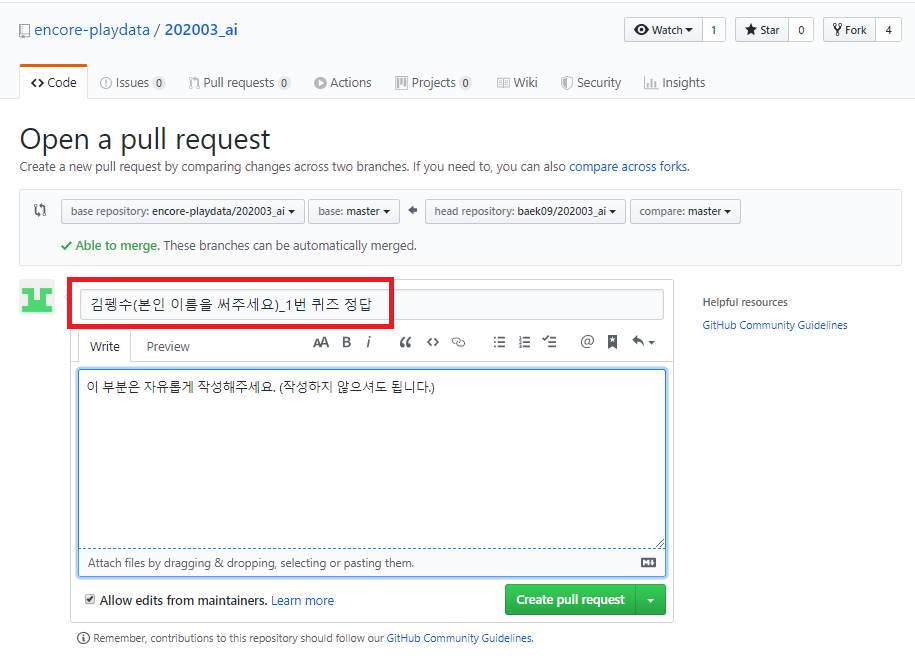Screen dimensions: 915x665
Task: Open the base: master branch dropdown
Action: coord(354,211)
